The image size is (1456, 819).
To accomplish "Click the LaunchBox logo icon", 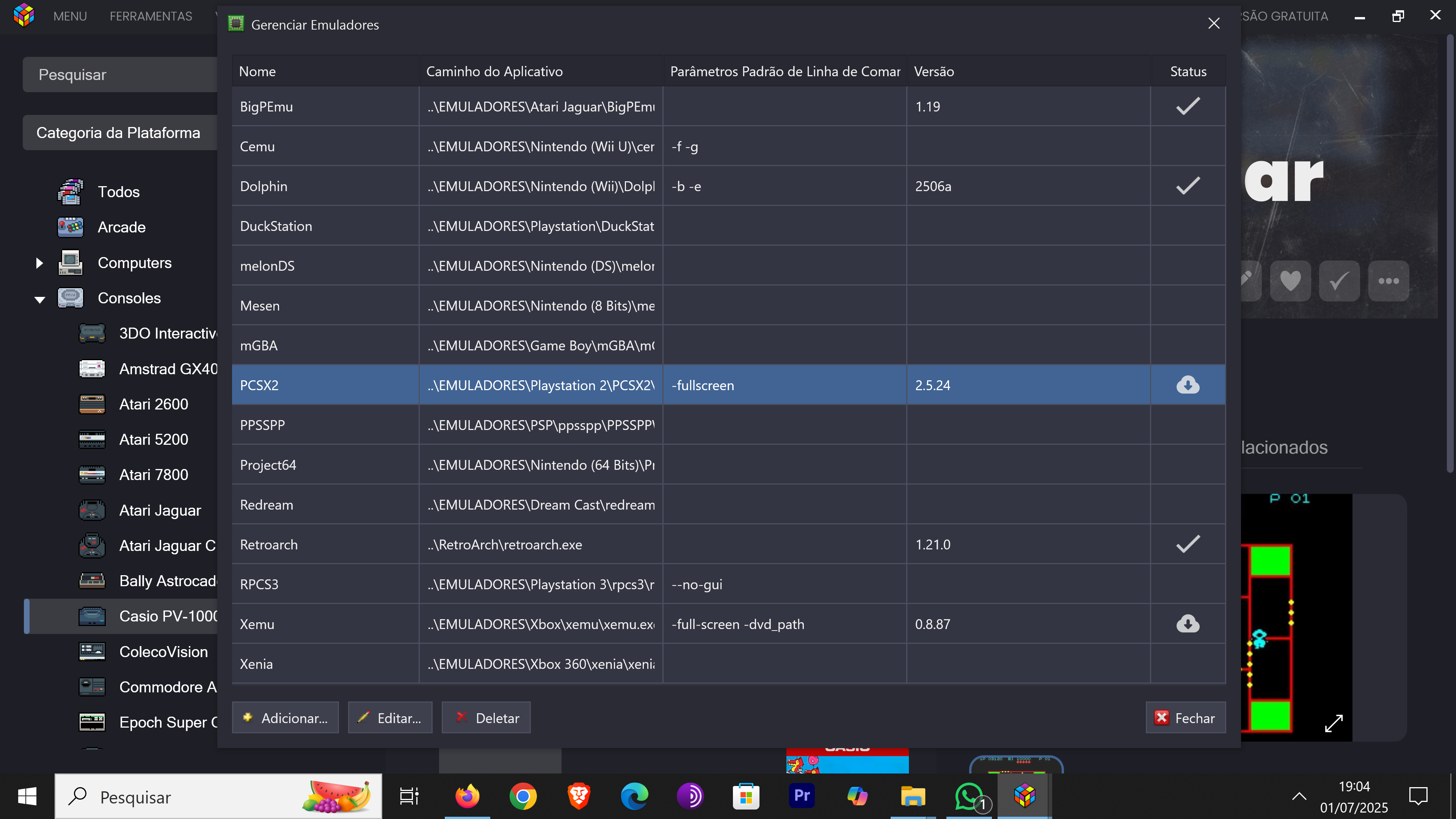I will (24, 15).
